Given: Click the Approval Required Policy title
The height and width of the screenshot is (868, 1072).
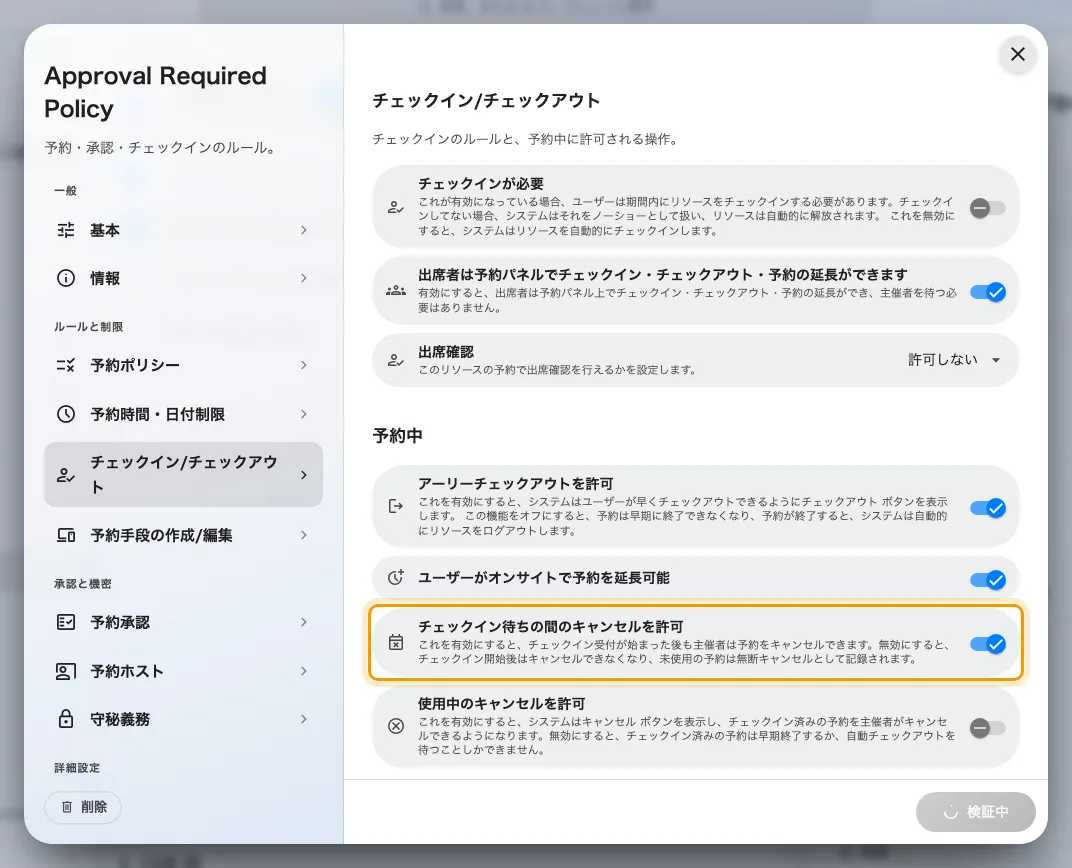Looking at the screenshot, I should click(x=155, y=92).
